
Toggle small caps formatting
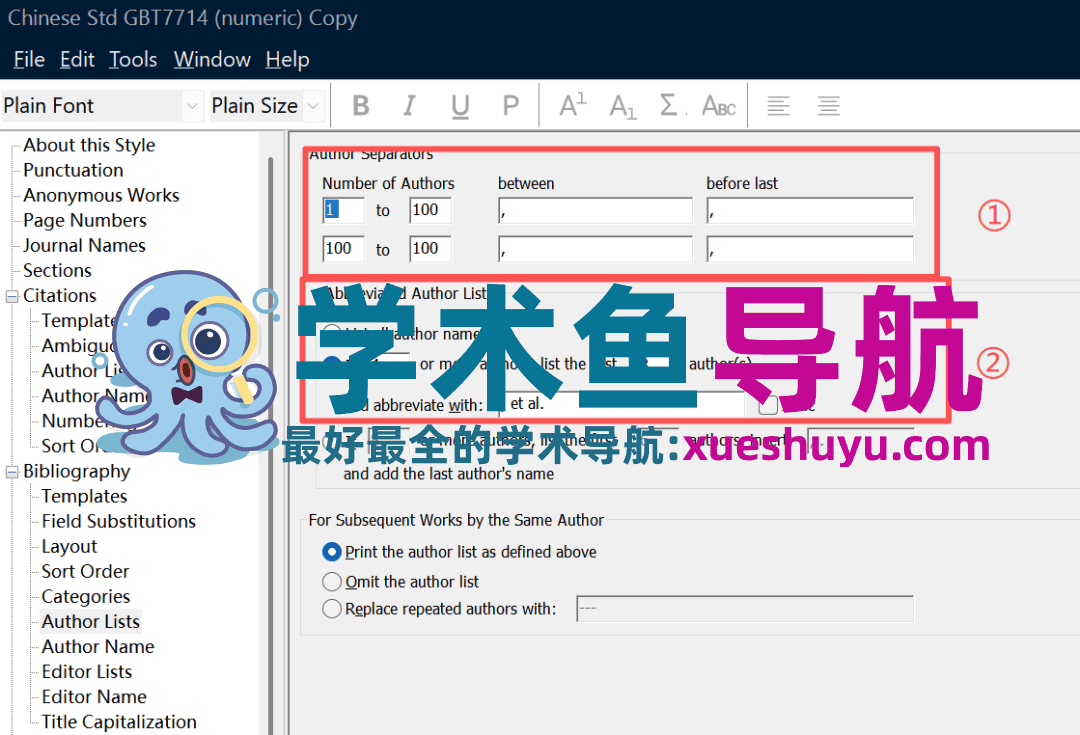click(x=718, y=104)
